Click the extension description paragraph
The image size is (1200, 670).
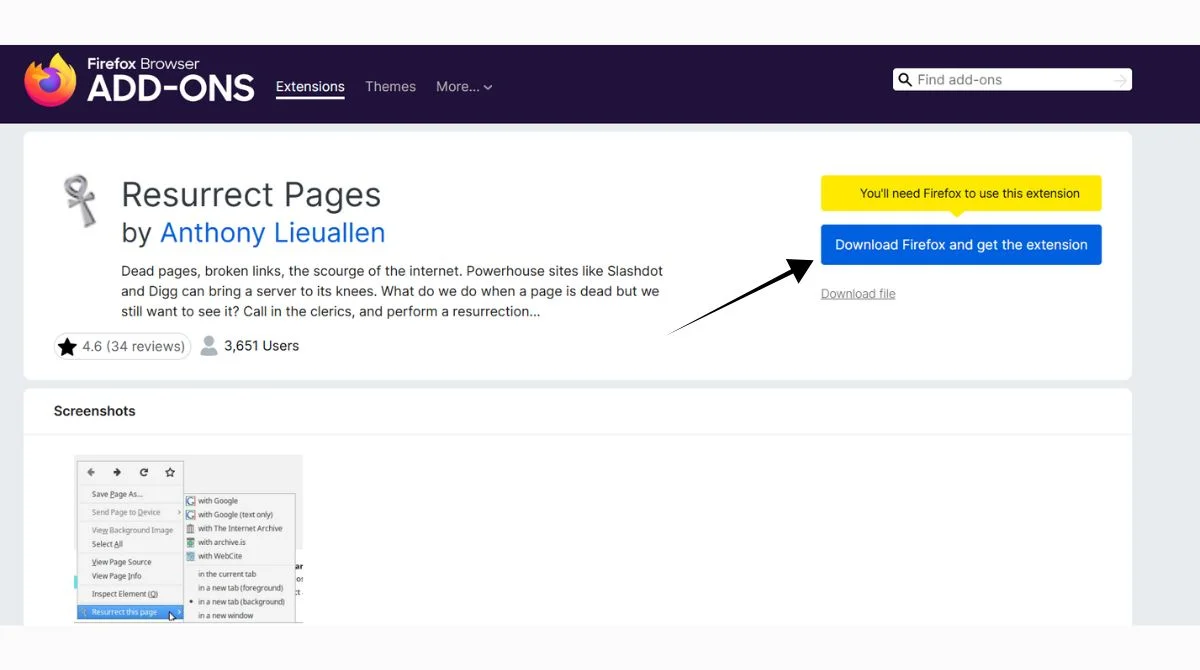[x=392, y=291]
